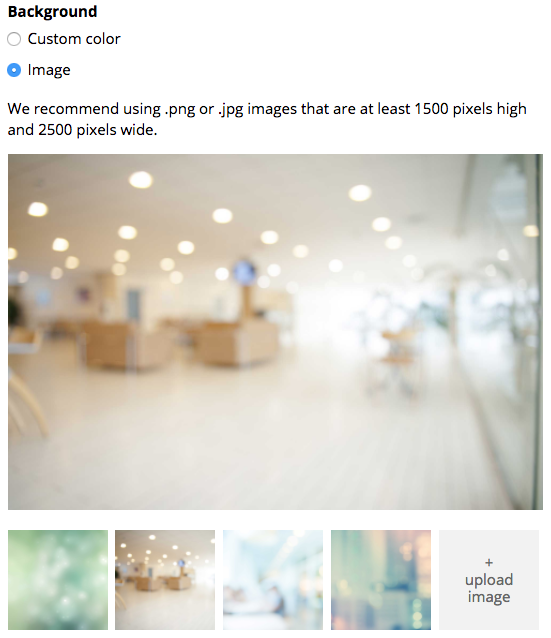This screenshot has width=551, height=638.
Task: Click the recommended image size text
Action: (x=267, y=119)
